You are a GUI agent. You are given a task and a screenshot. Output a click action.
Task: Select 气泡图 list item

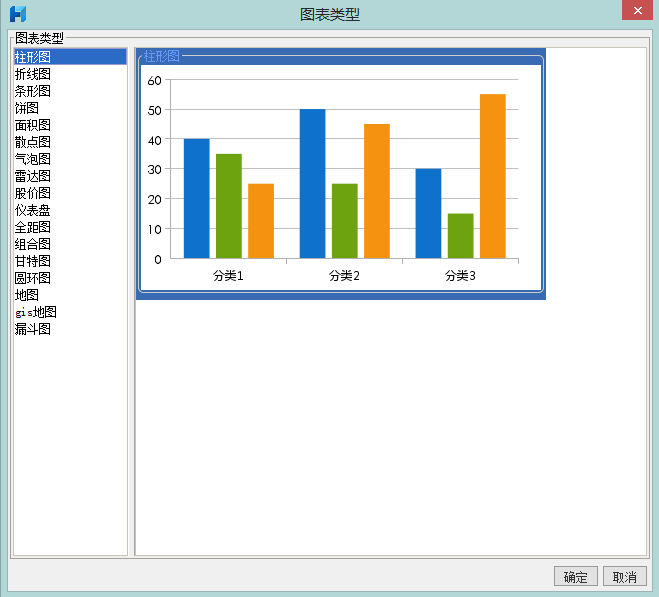click(x=70, y=159)
